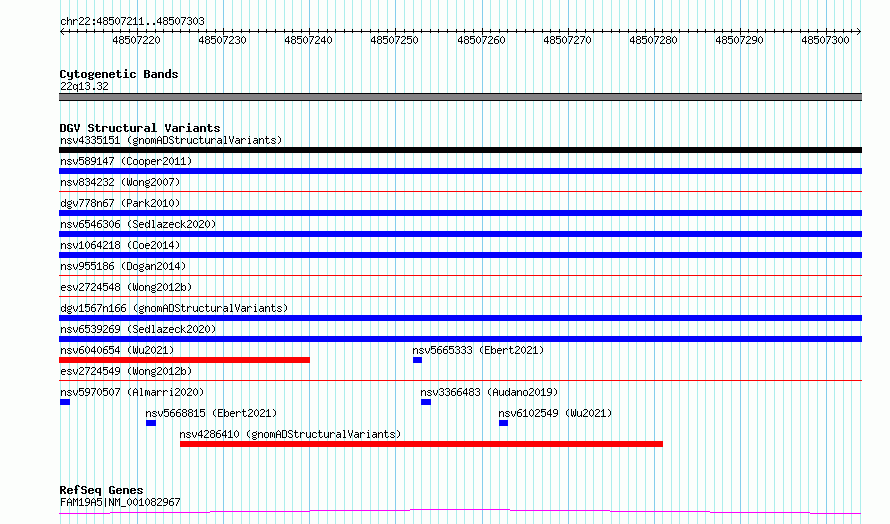The image size is (890, 524).
Task: Click the nsv1064218 (Coe2014) label
Action: (120, 245)
